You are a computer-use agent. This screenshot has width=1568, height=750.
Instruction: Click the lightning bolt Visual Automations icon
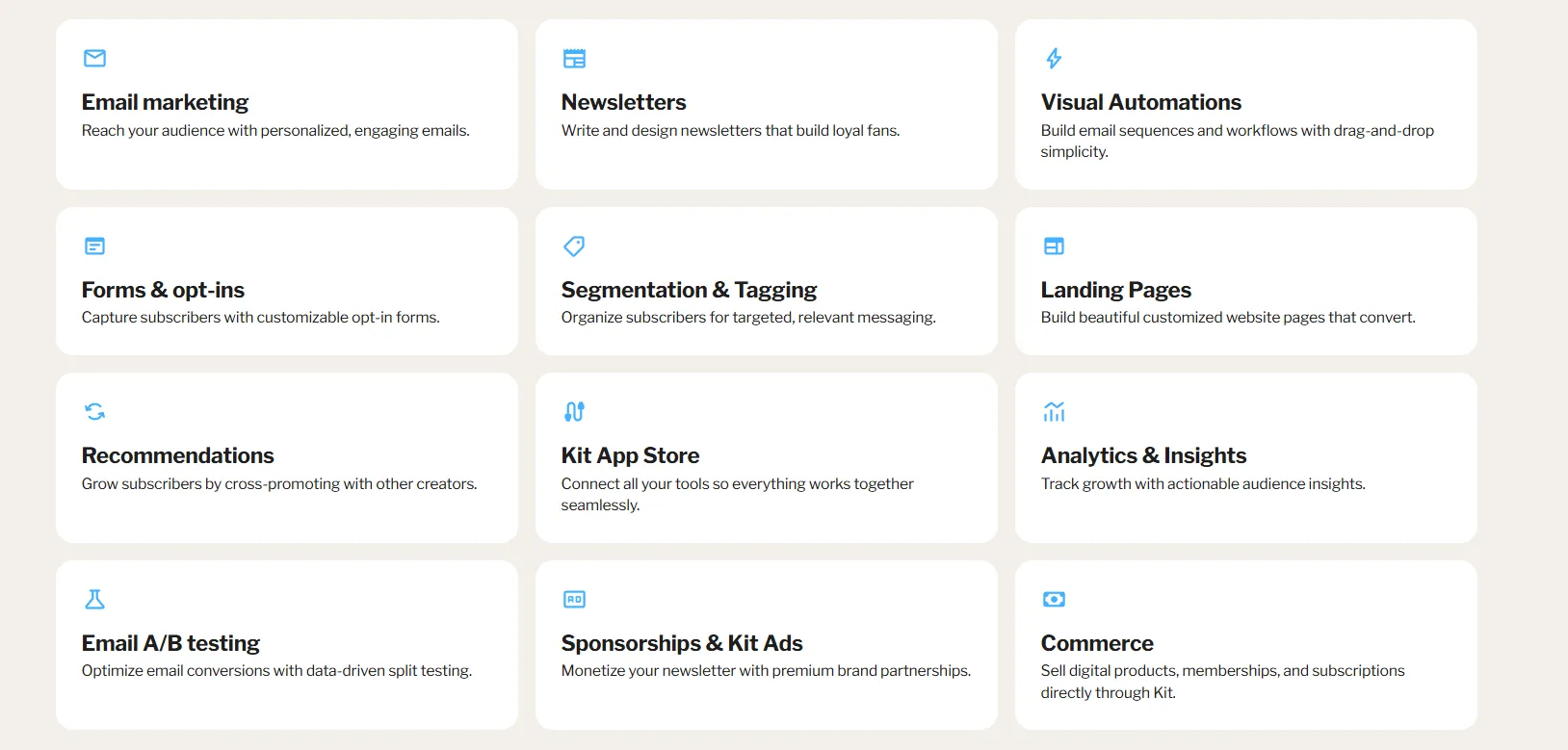coord(1054,58)
